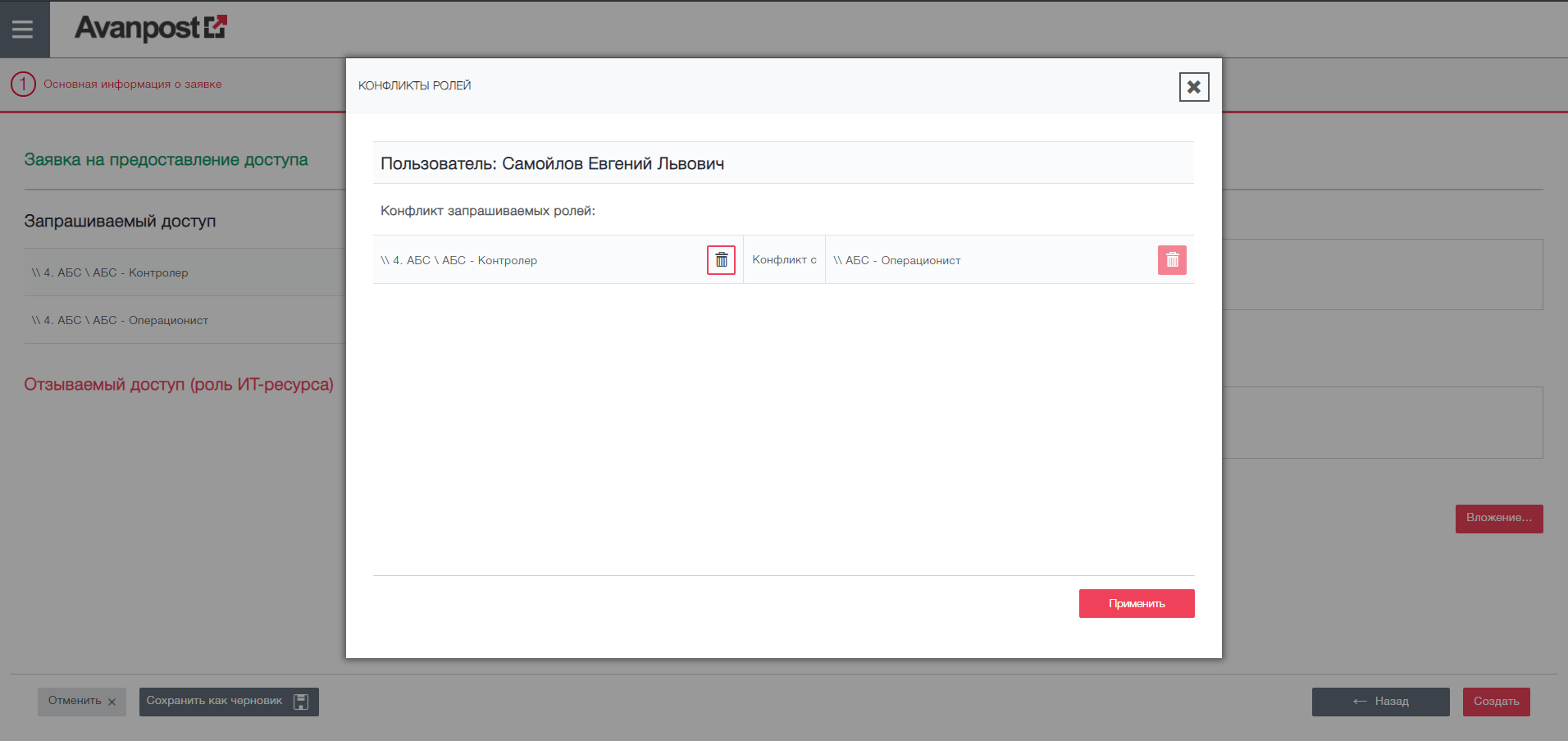
Task: Click the Конфликт с label in dialog
Action: tap(784, 259)
